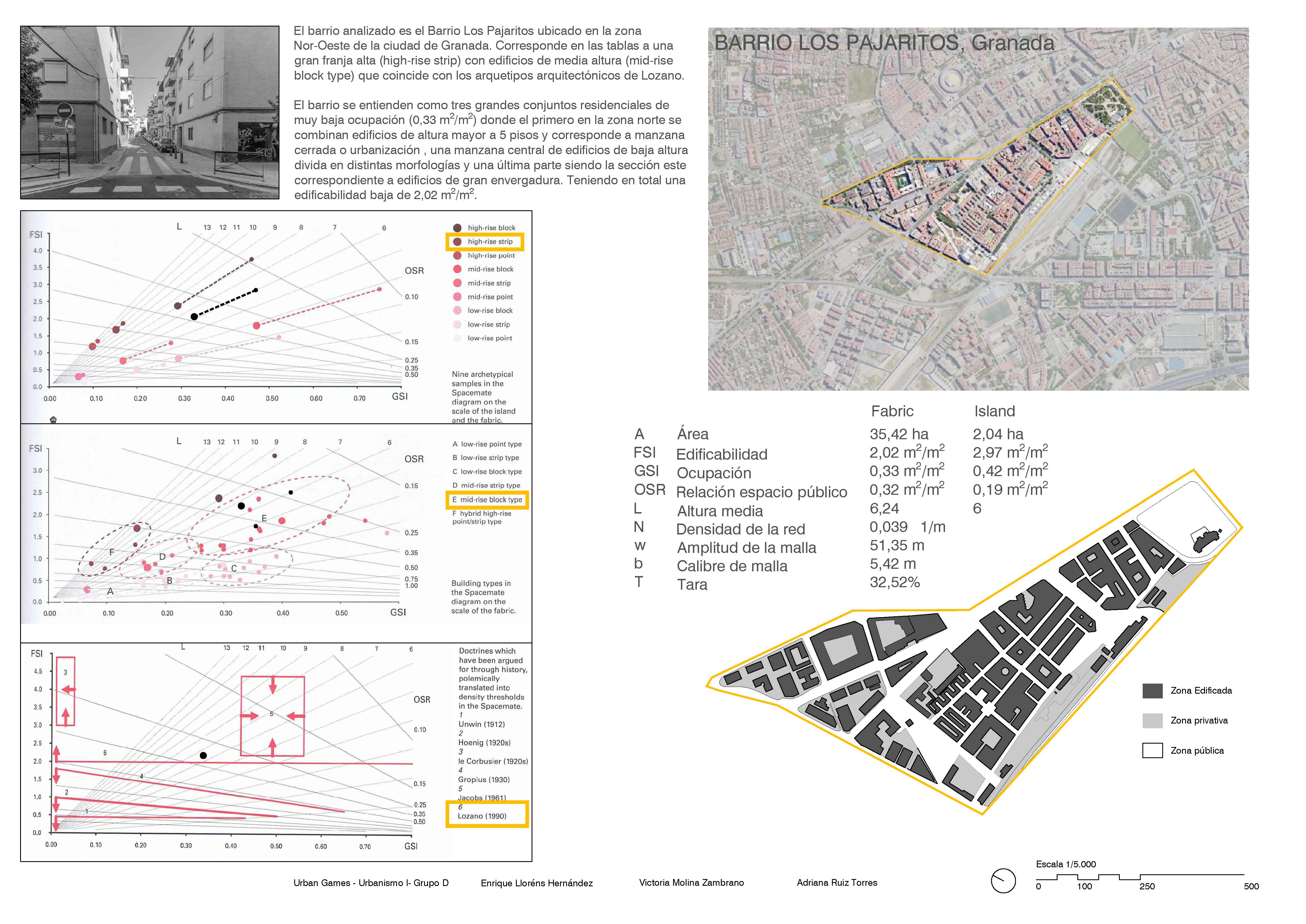Select doctrine 'Lozano (1990)'
This screenshot has height=924, width=1306.
tap(482, 816)
